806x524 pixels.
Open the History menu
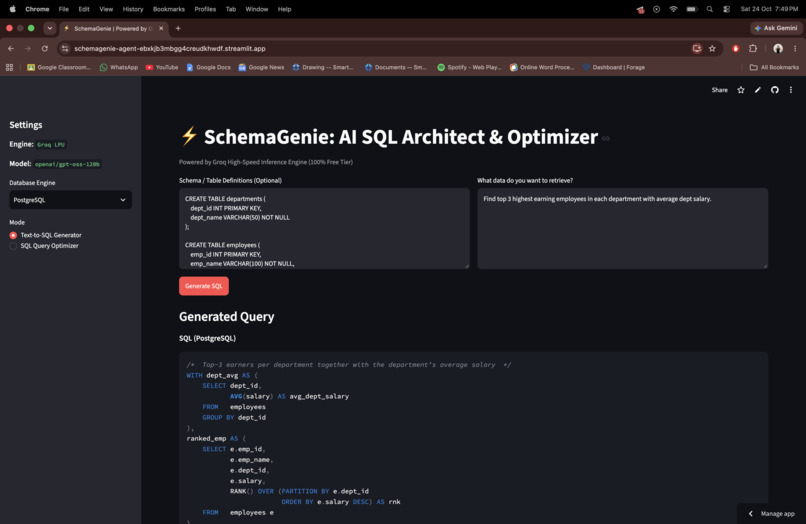[133, 9]
